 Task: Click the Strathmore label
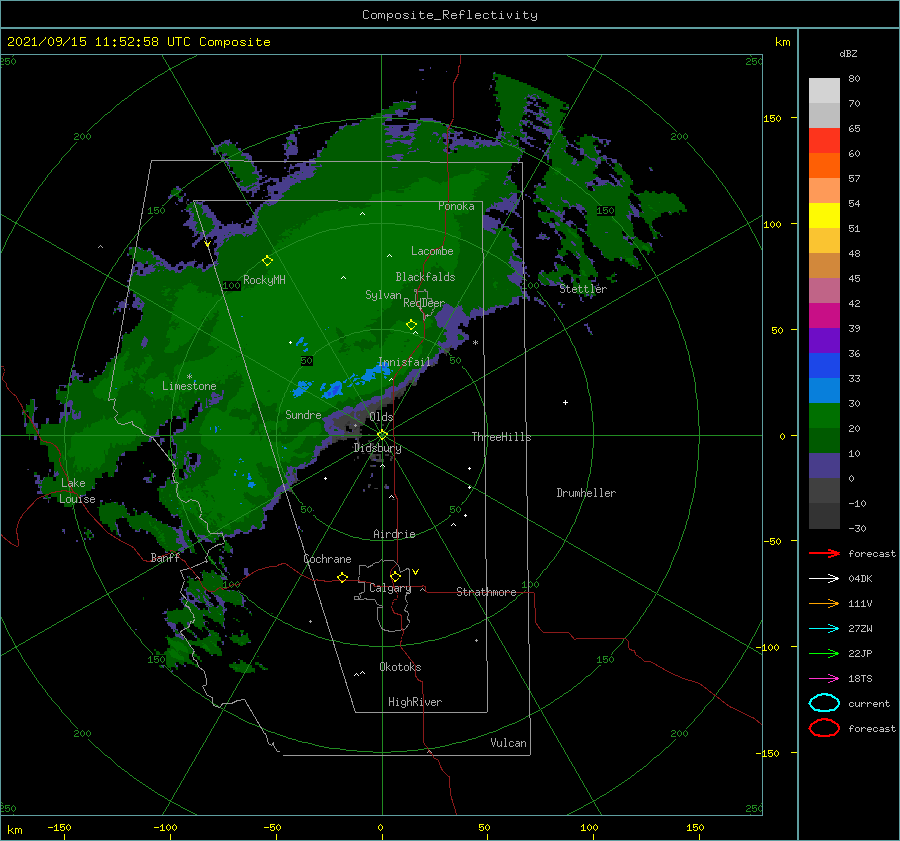pos(486,592)
